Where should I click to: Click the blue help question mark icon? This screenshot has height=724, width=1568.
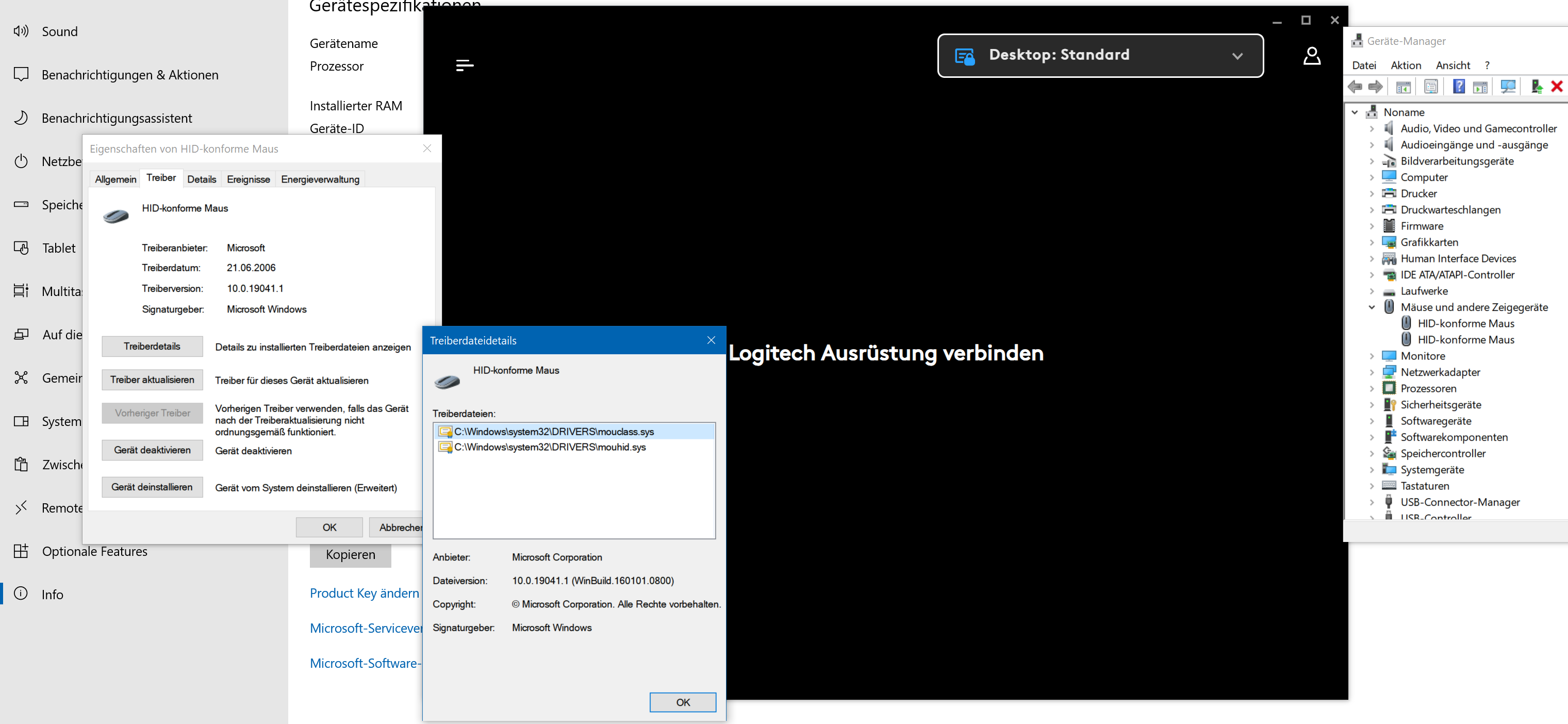1459,87
